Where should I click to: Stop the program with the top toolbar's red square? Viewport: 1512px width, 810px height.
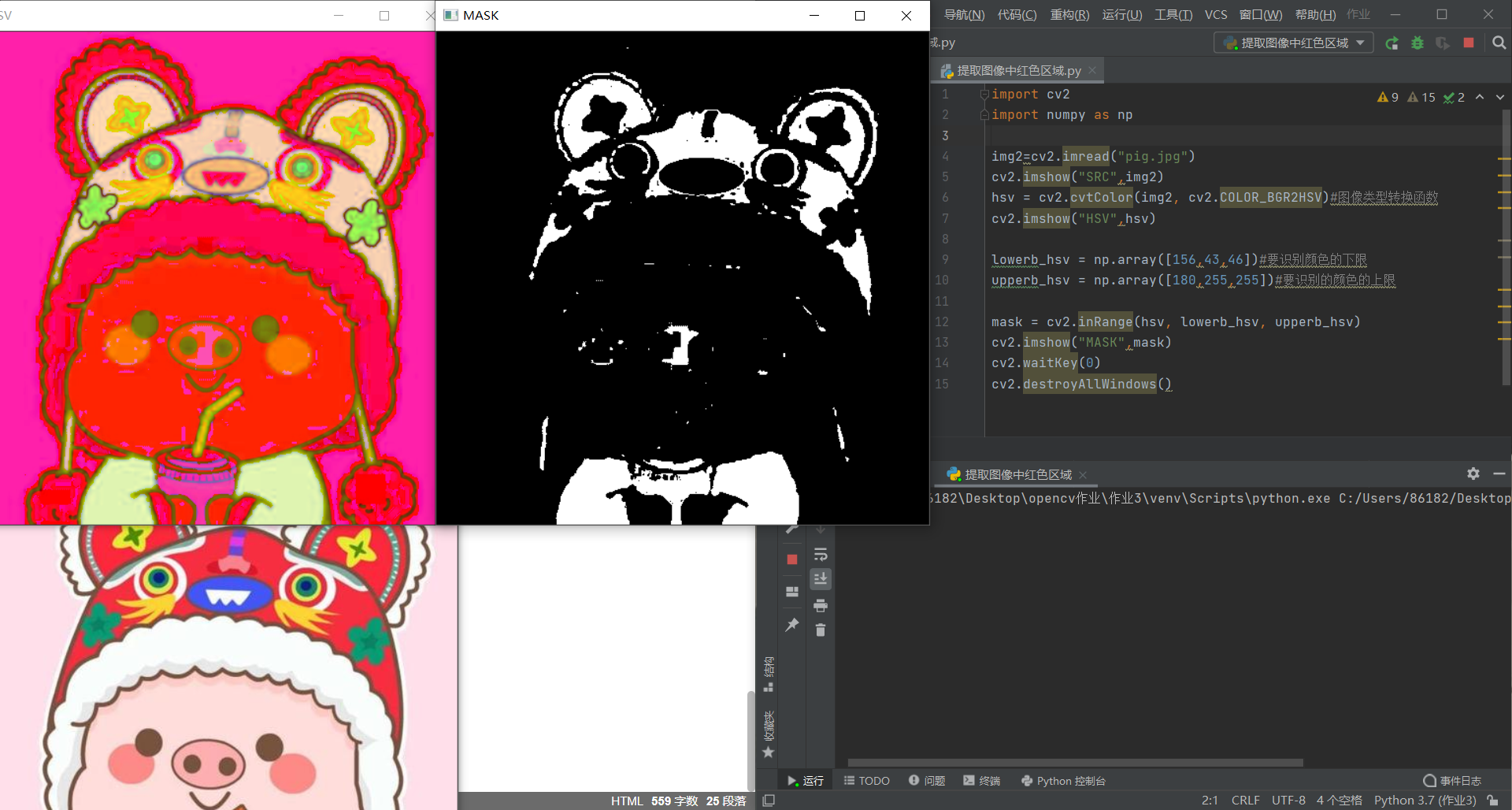click(x=1469, y=43)
